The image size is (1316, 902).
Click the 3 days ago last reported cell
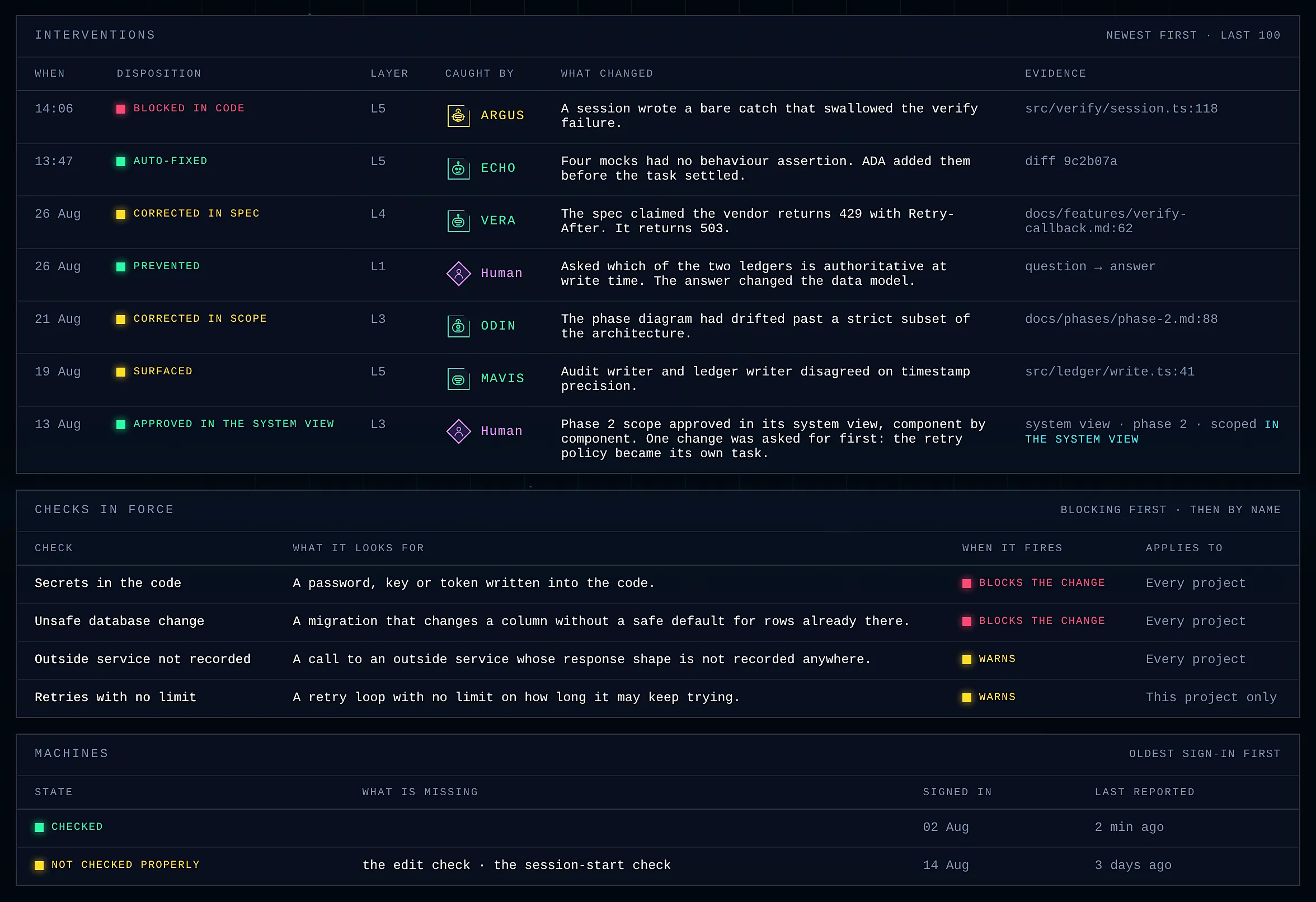[1132, 866]
